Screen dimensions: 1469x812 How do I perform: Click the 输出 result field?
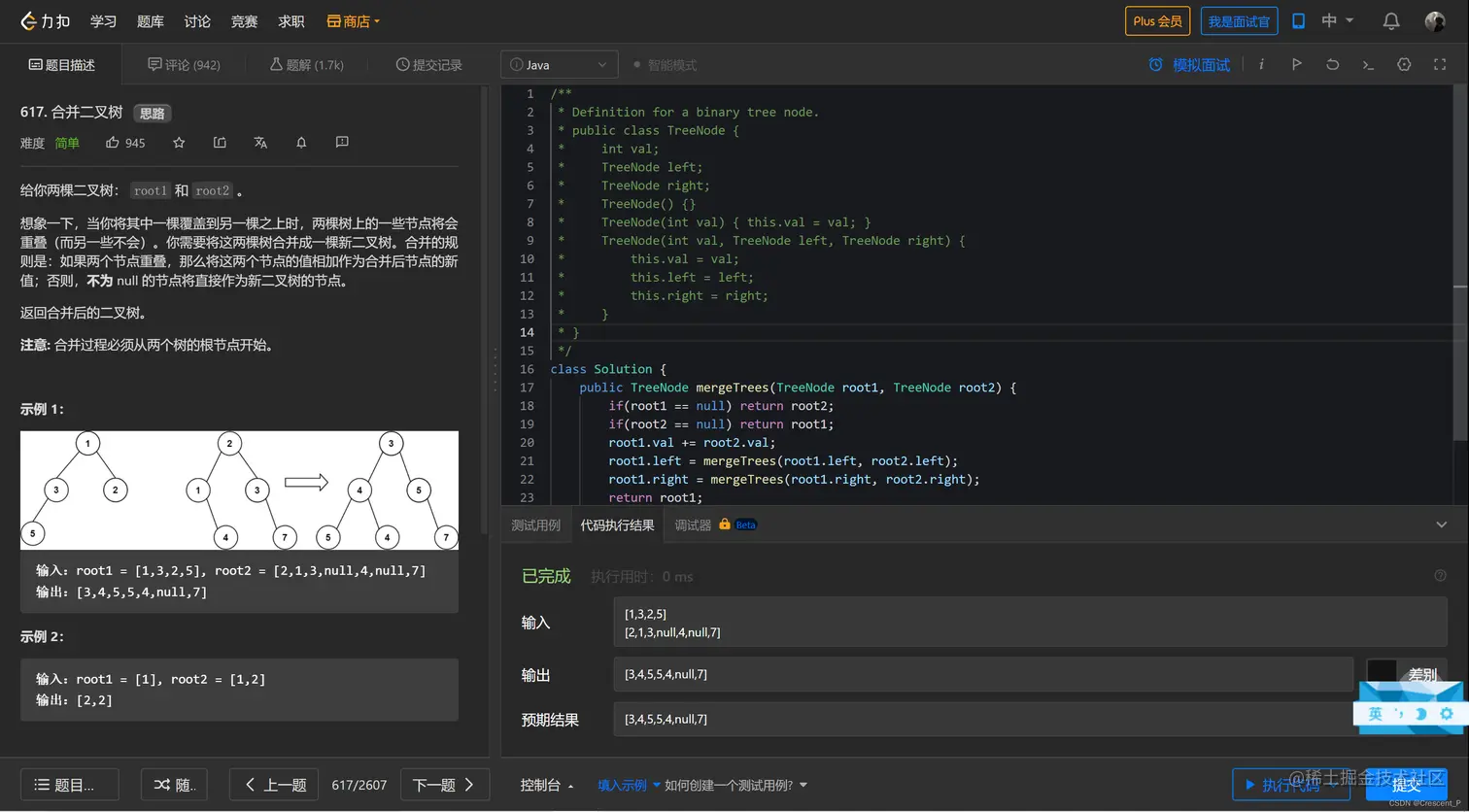point(983,674)
